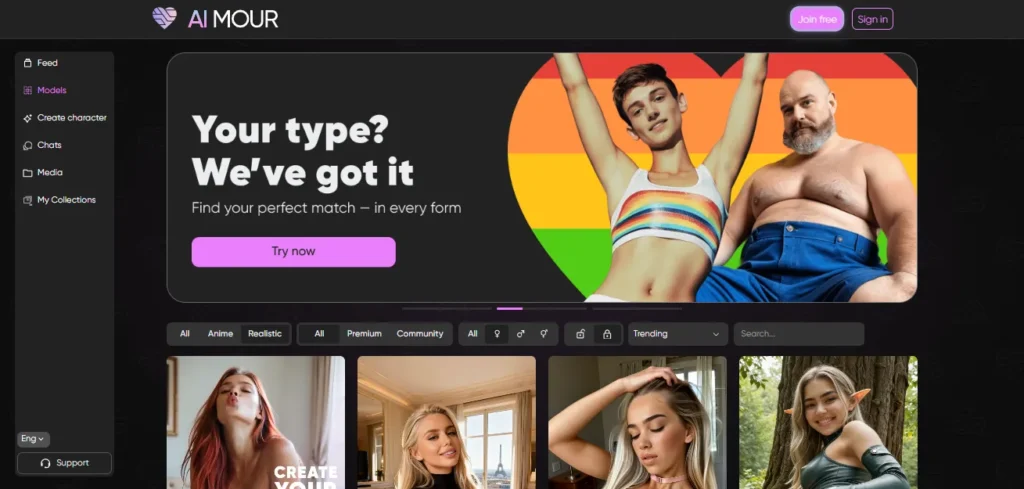The height and width of the screenshot is (489, 1024).
Task: Select the first banner carousel indicator
Action: tap(447, 308)
